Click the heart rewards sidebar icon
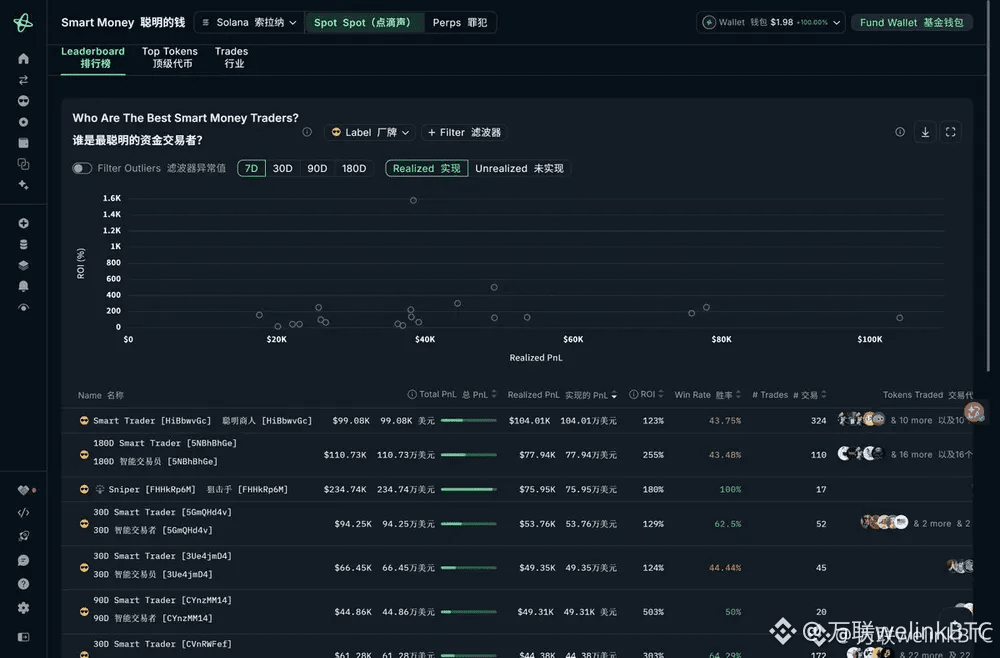 [24, 490]
